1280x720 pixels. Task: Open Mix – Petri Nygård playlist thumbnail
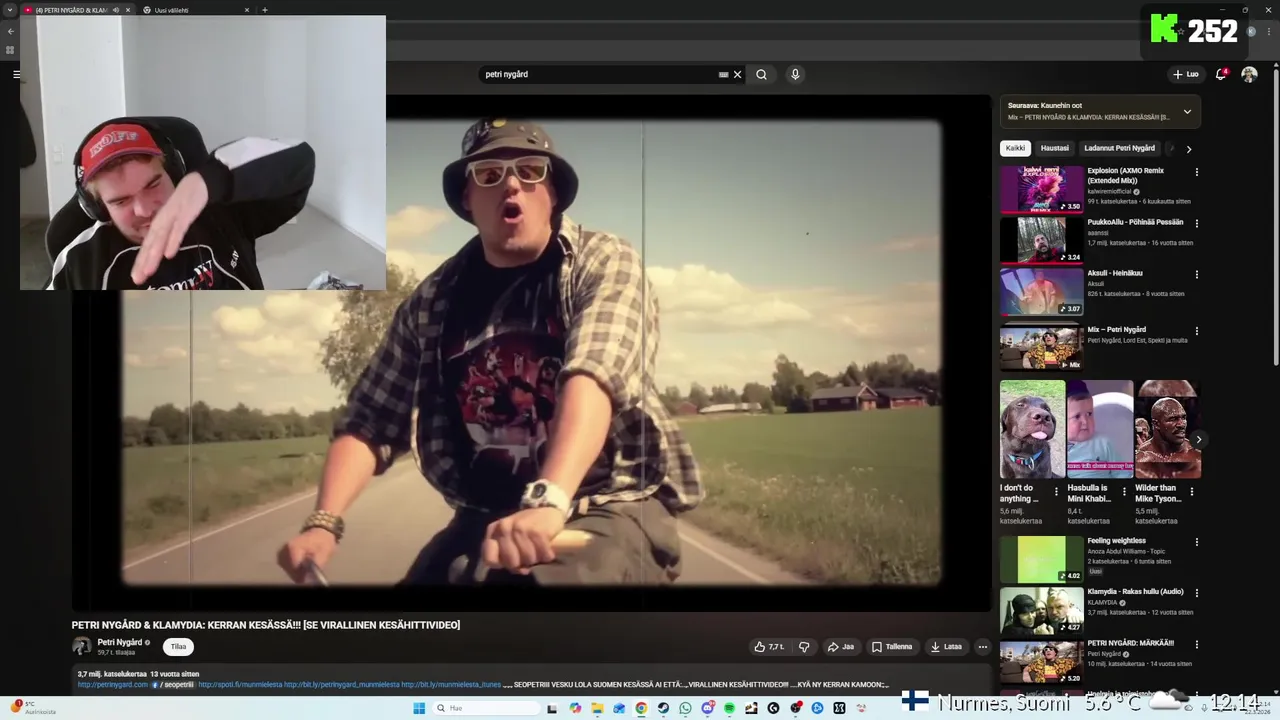coord(1041,347)
